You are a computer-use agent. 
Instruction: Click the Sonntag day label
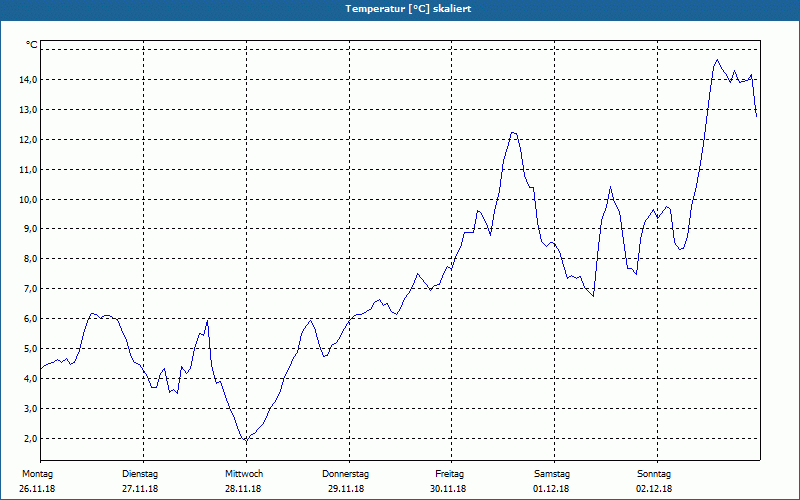654,474
